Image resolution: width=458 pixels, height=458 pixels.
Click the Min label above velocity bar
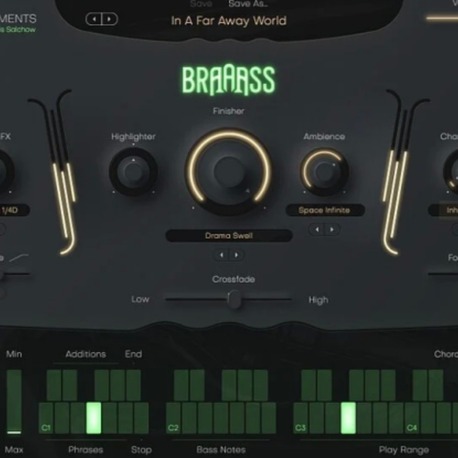click(14, 354)
